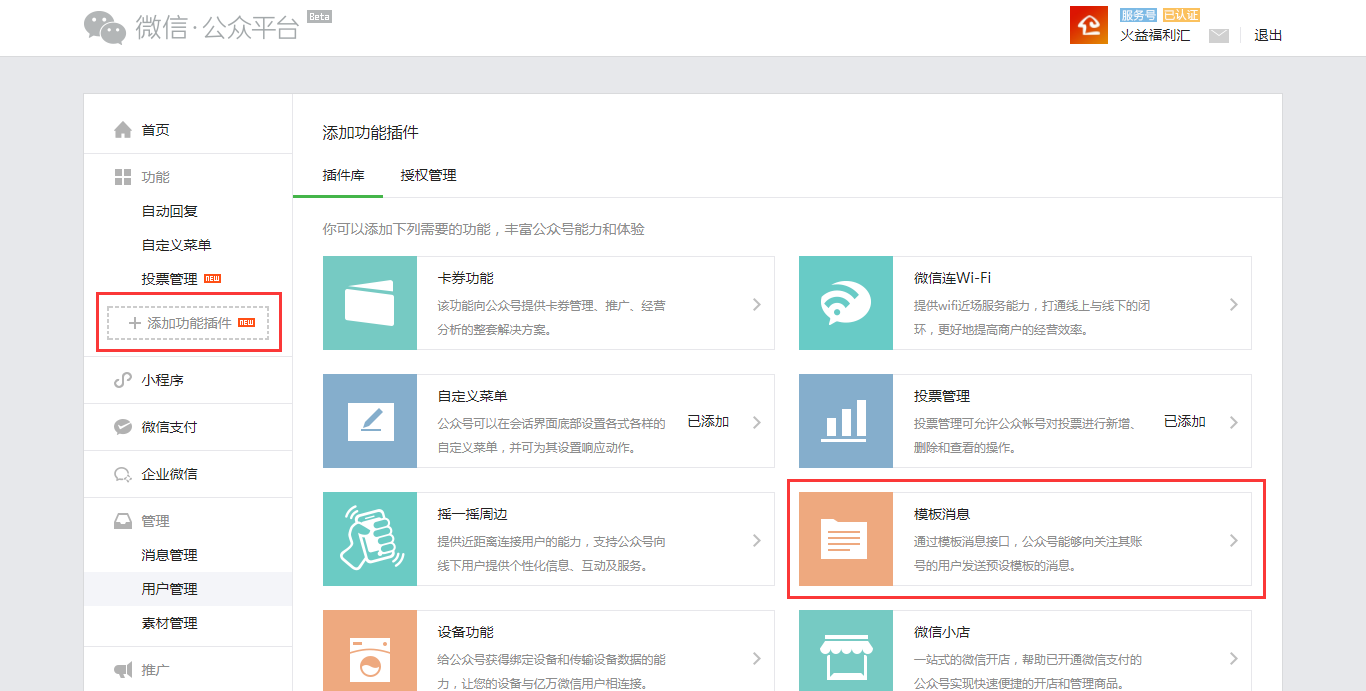Viewport: 1366px width, 691px height.
Task: Open 自动回复 in the sidebar
Action: 170,211
